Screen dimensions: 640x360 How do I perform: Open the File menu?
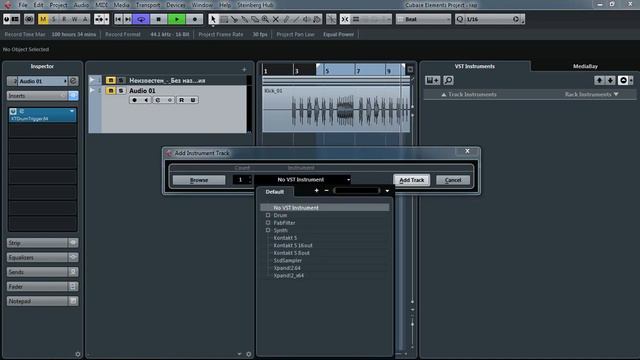[x=23, y=5]
